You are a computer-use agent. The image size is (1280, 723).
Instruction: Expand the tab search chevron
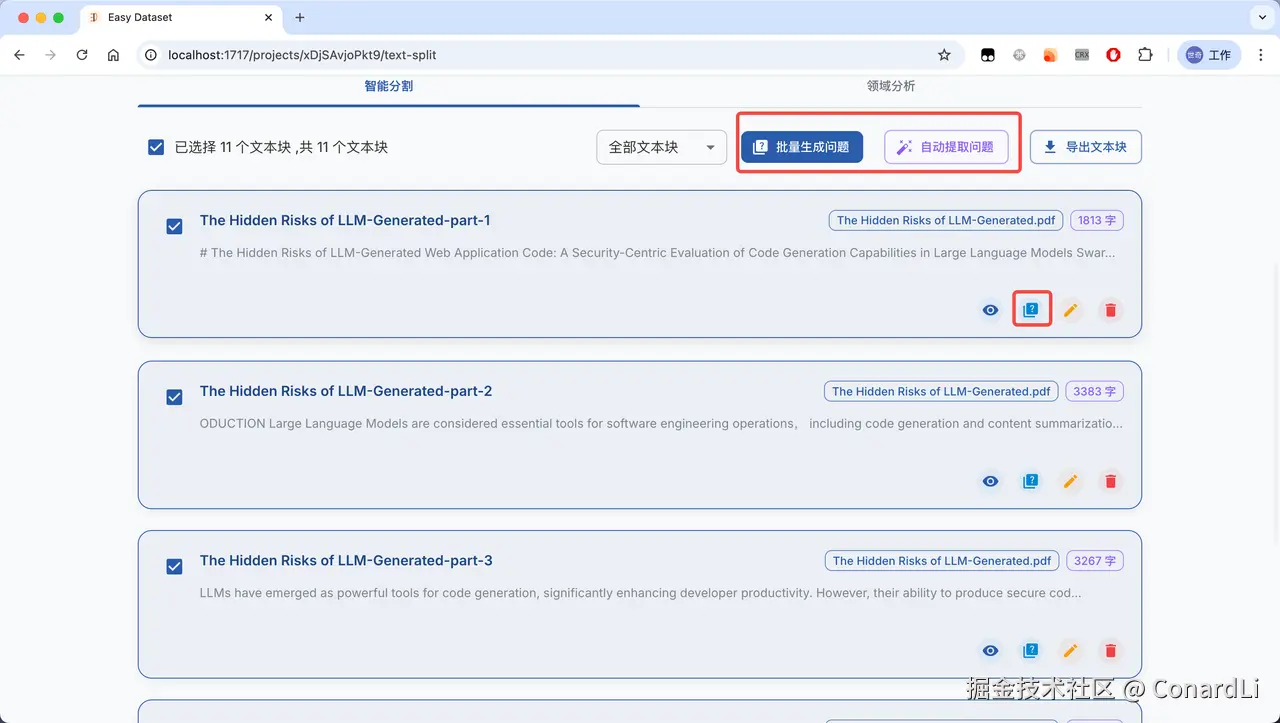click(1260, 17)
